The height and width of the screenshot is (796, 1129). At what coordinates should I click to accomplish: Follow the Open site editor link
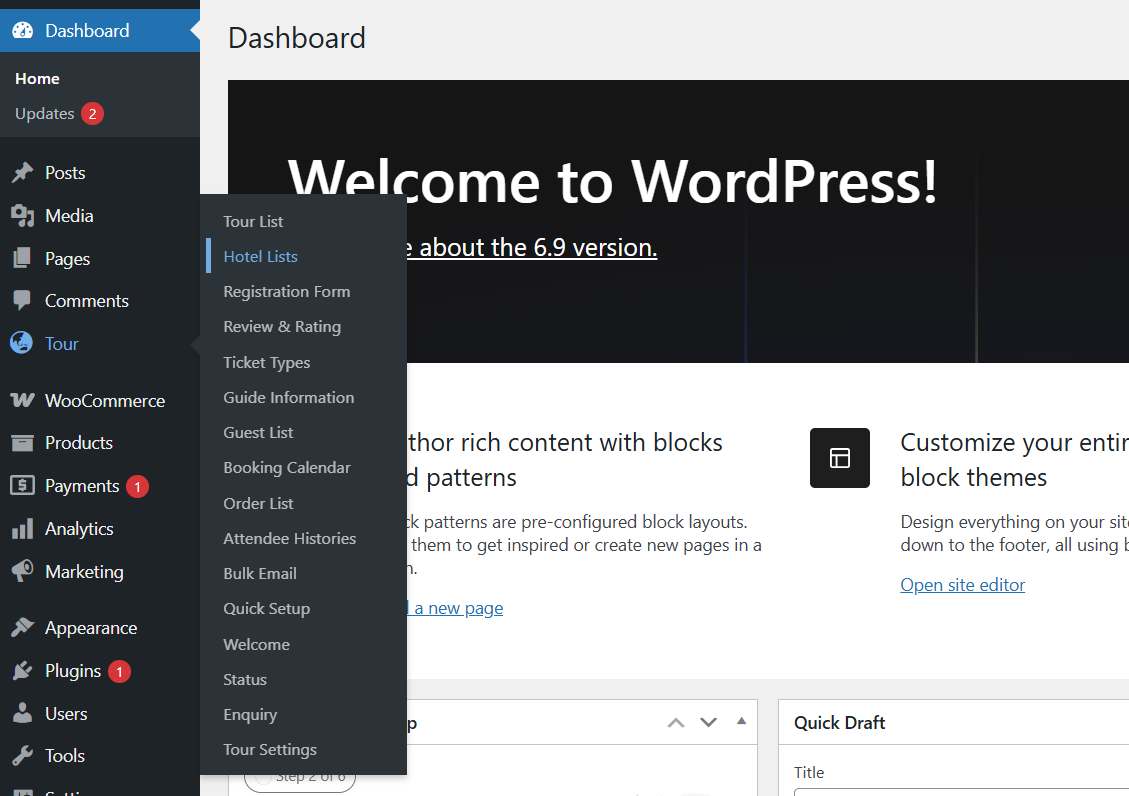pyautogui.click(x=962, y=585)
